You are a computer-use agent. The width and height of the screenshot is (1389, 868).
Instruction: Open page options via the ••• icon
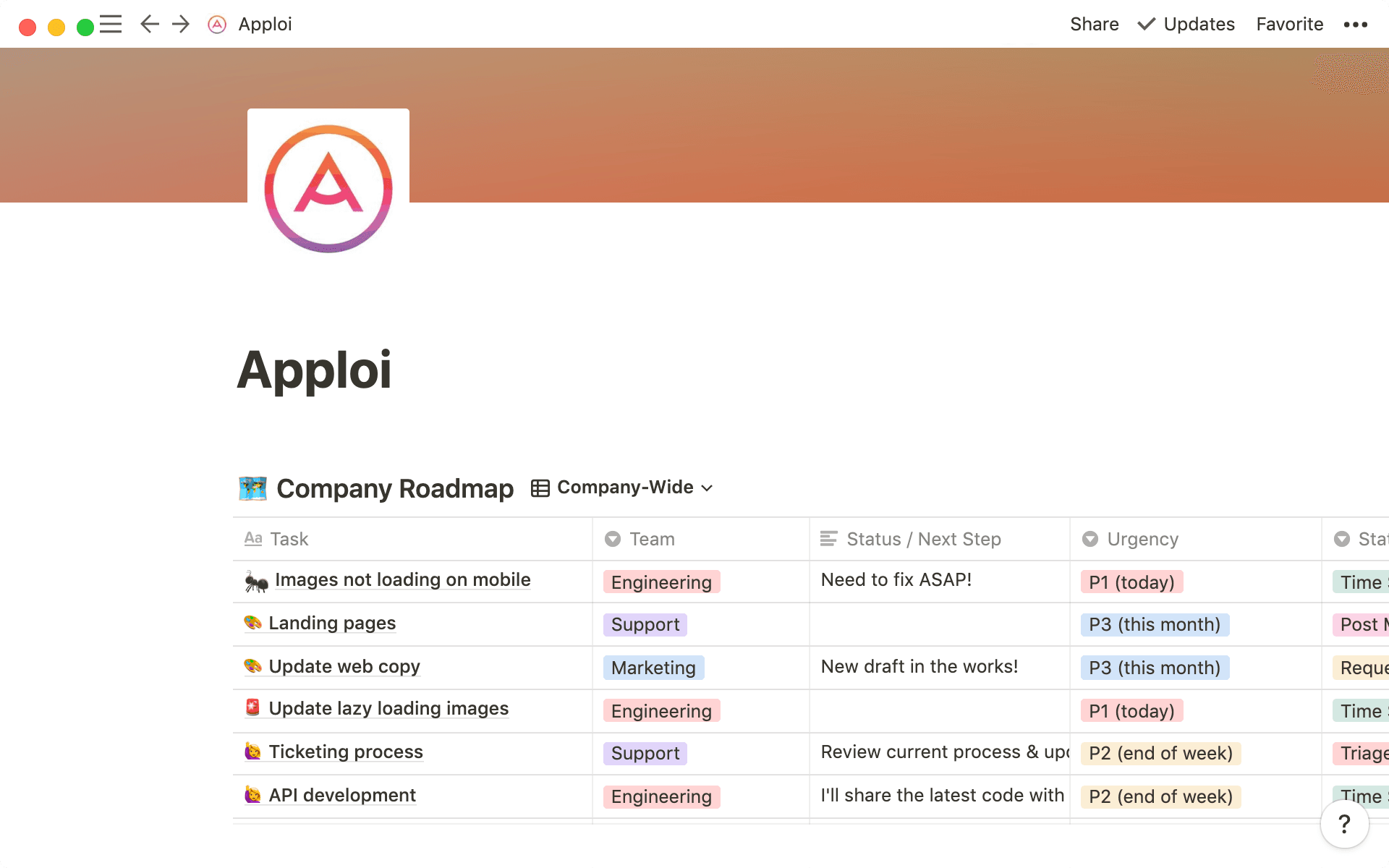coord(1354,24)
